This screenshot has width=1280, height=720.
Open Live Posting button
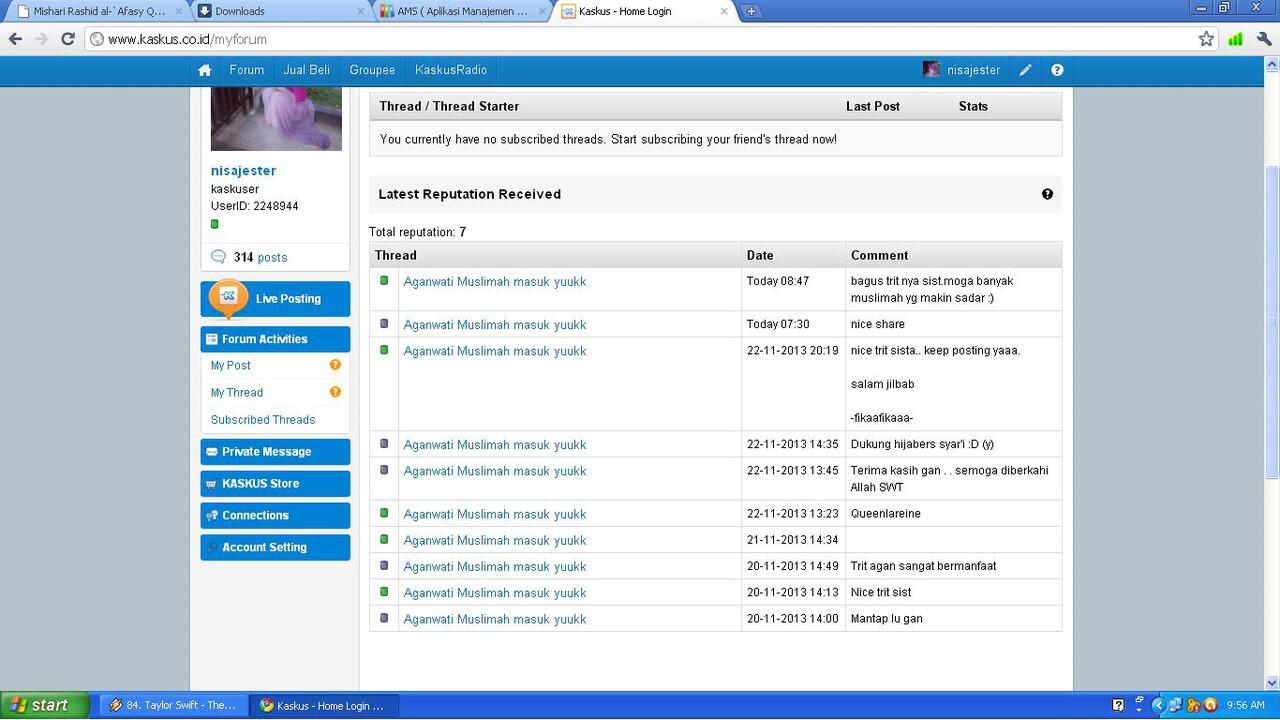coord(275,299)
